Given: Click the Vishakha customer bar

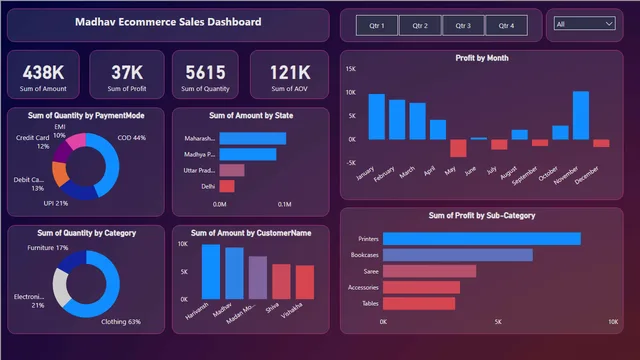Looking at the screenshot, I should pyautogui.click(x=305, y=282).
